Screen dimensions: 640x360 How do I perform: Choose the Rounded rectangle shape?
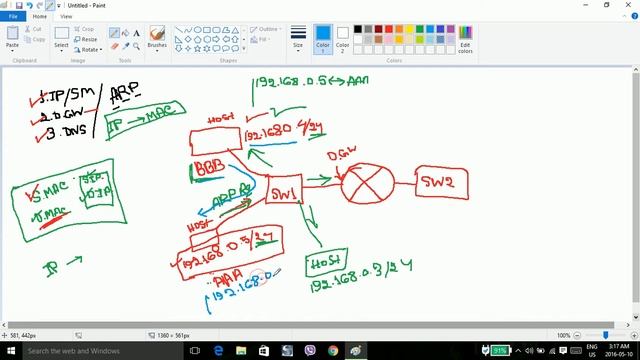pos(216,30)
